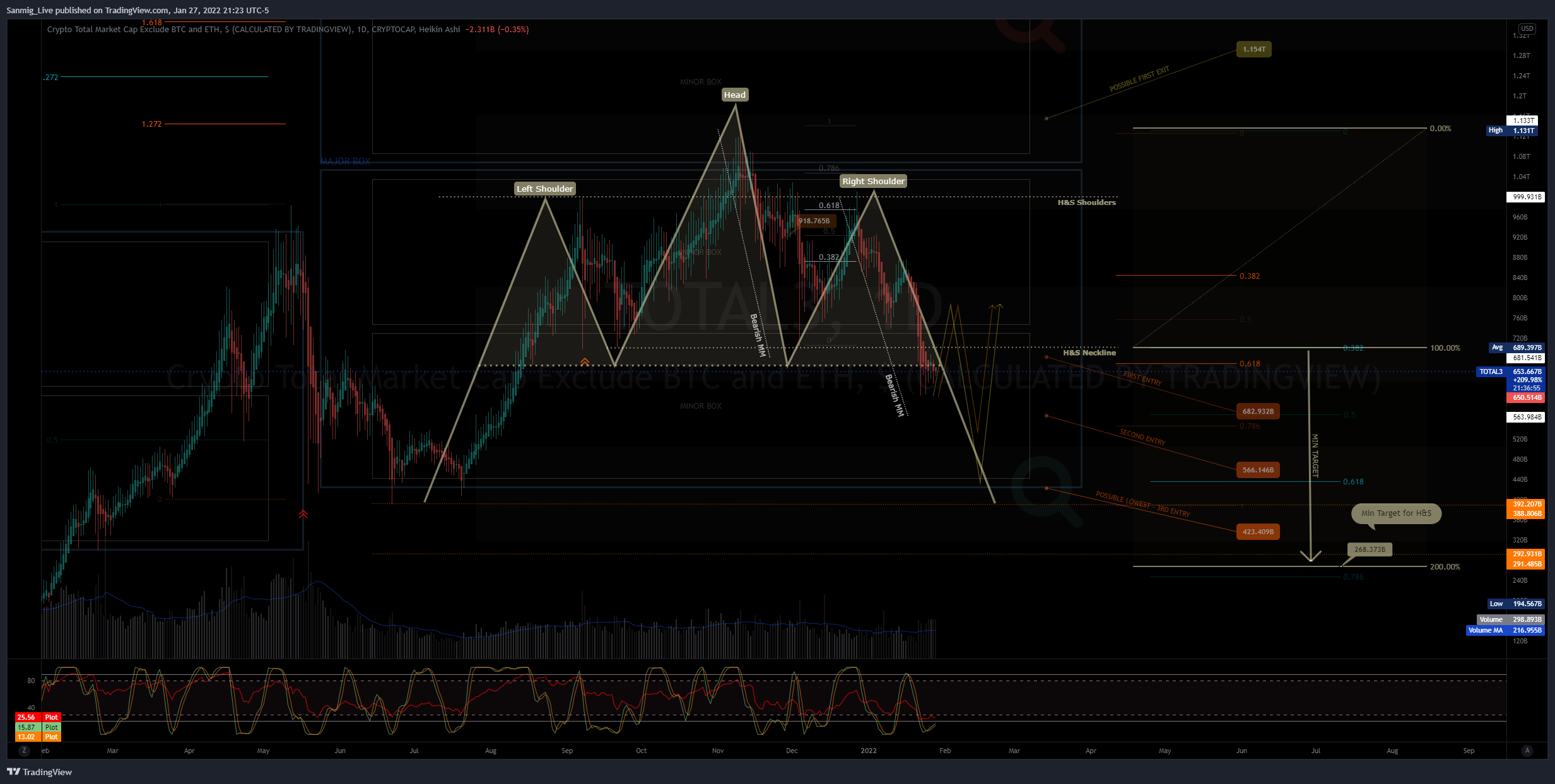
Task: Click the POSSIBLE FIRST EXIT text
Action: click(x=1139, y=79)
